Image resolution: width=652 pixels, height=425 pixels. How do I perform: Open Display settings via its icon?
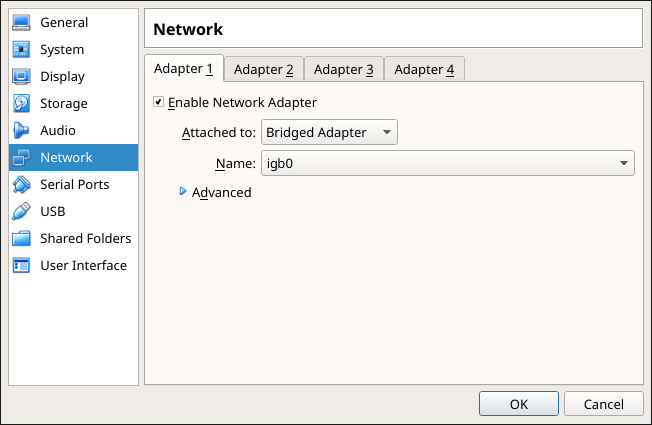tap(22, 77)
